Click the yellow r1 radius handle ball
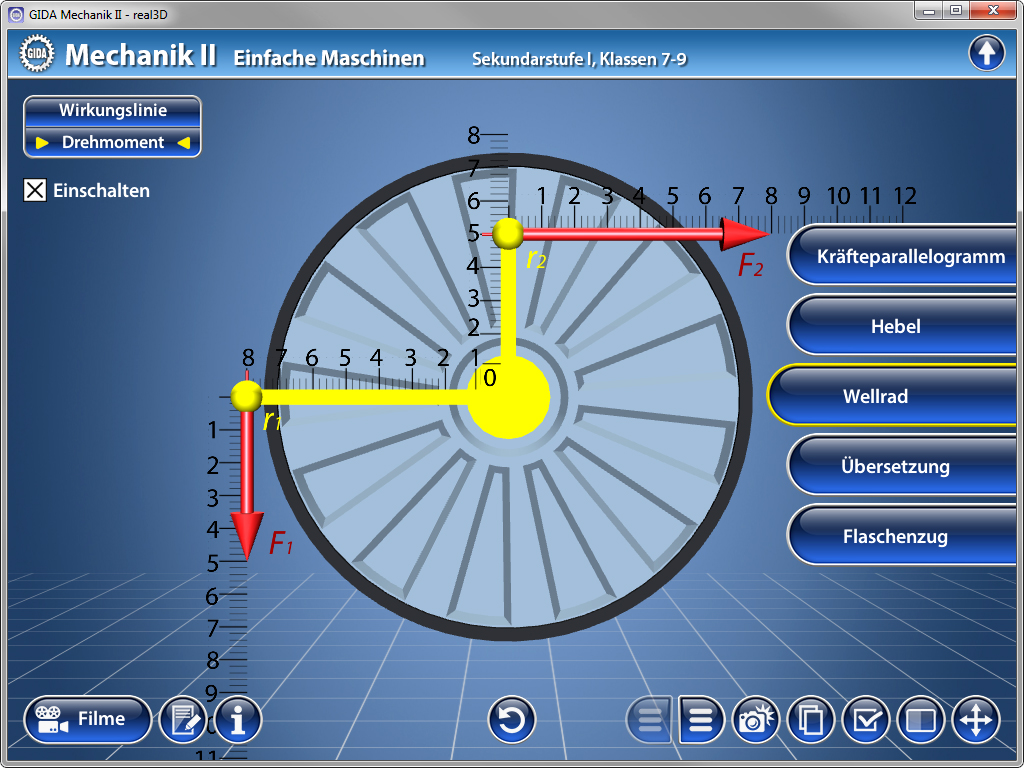The width and height of the screenshot is (1024, 768). (x=246, y=396)
